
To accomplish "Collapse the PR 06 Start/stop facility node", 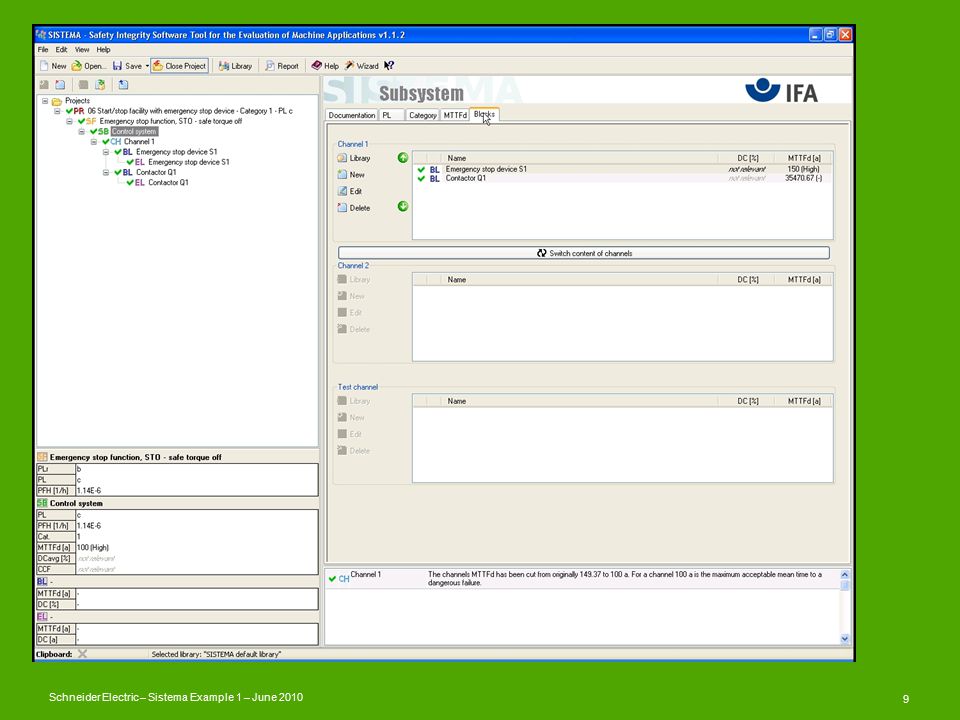I will pos(57,111).
